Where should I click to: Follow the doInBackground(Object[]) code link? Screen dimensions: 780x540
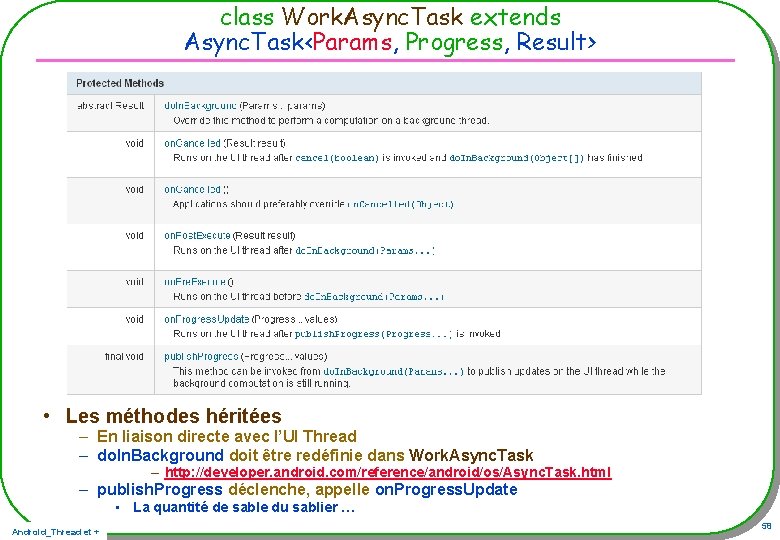[x=517, y=158]
